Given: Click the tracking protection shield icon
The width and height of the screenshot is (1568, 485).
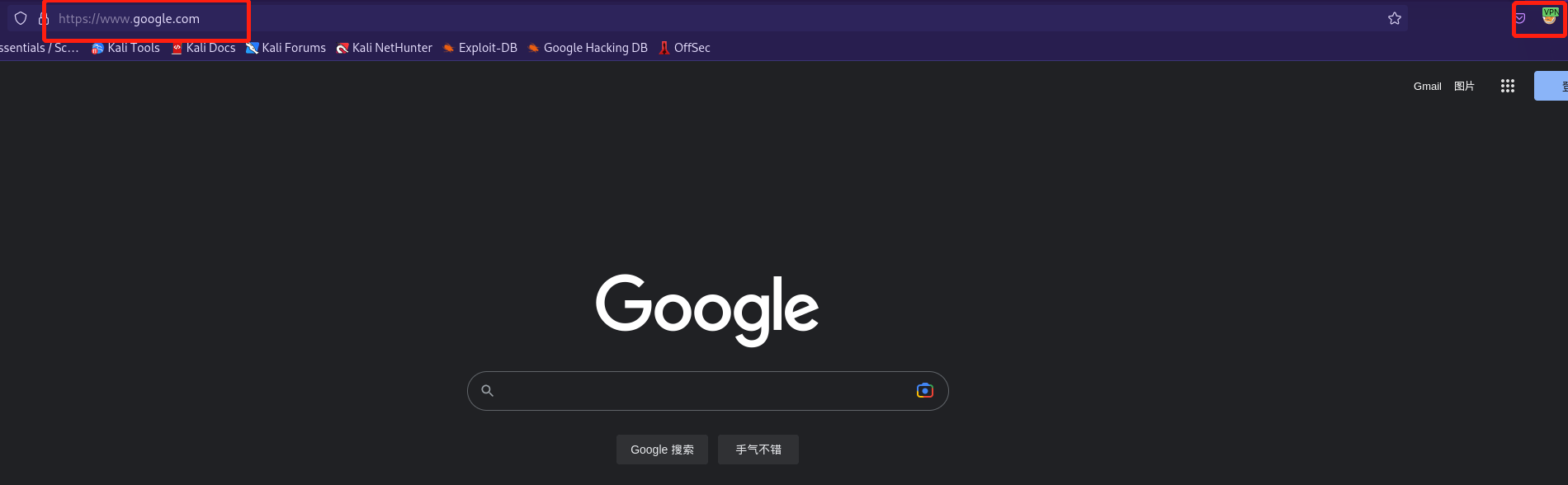Looking at the screenshot, I should point(21,18).
